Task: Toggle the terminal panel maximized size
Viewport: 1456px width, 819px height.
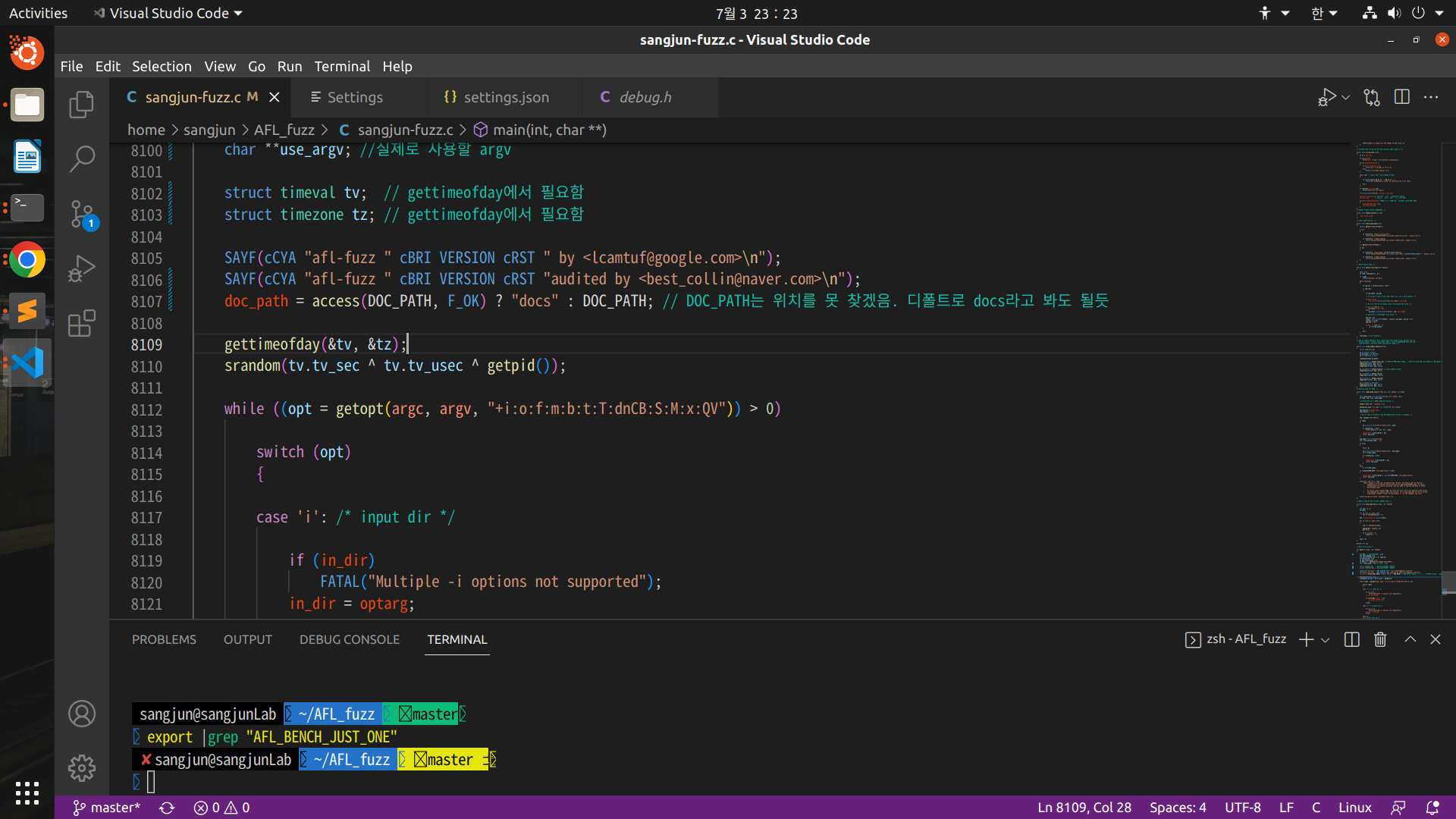Action: point(1410,639)
